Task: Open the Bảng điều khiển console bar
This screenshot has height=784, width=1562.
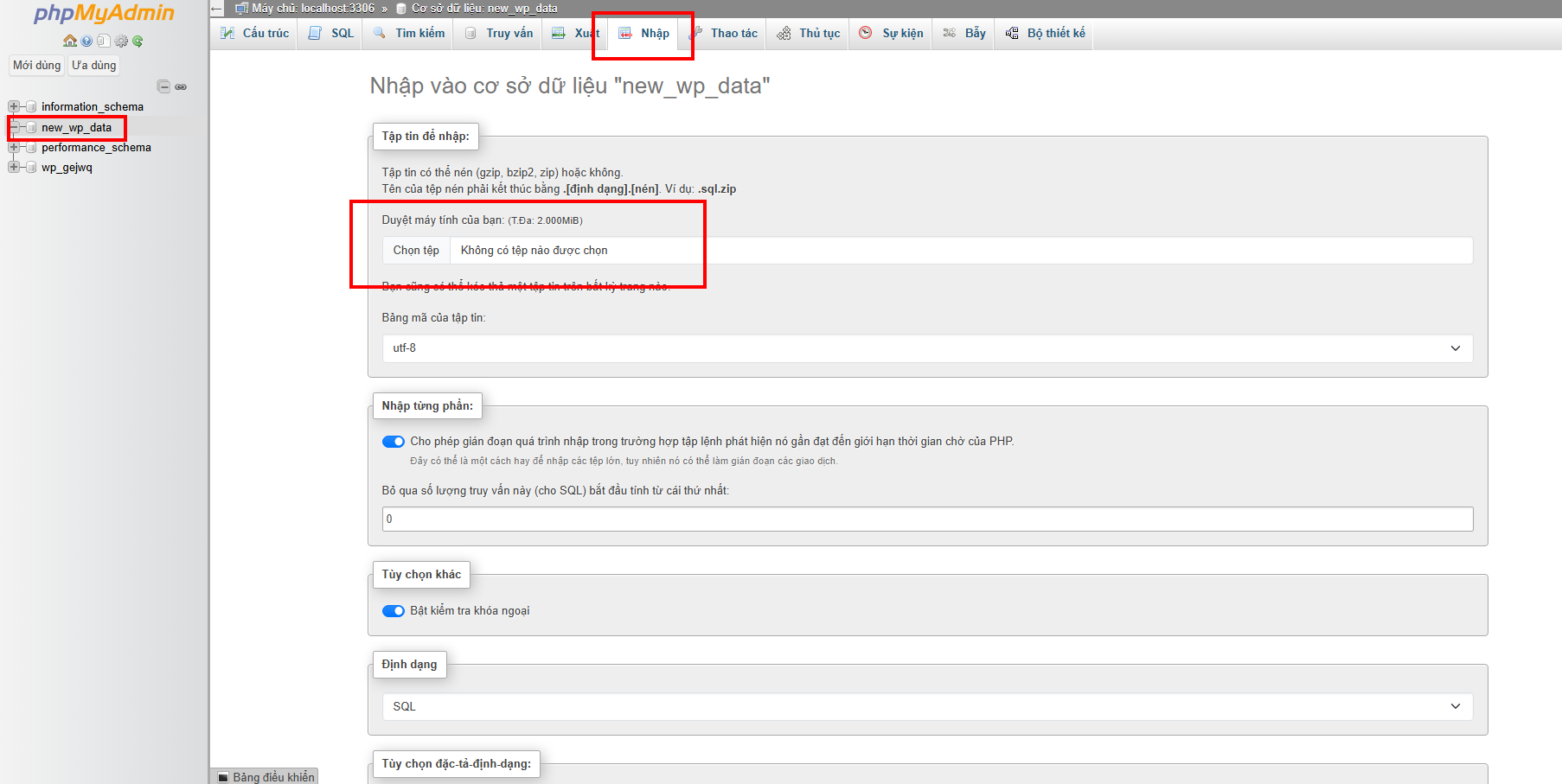Action: (x=265, y=777)
